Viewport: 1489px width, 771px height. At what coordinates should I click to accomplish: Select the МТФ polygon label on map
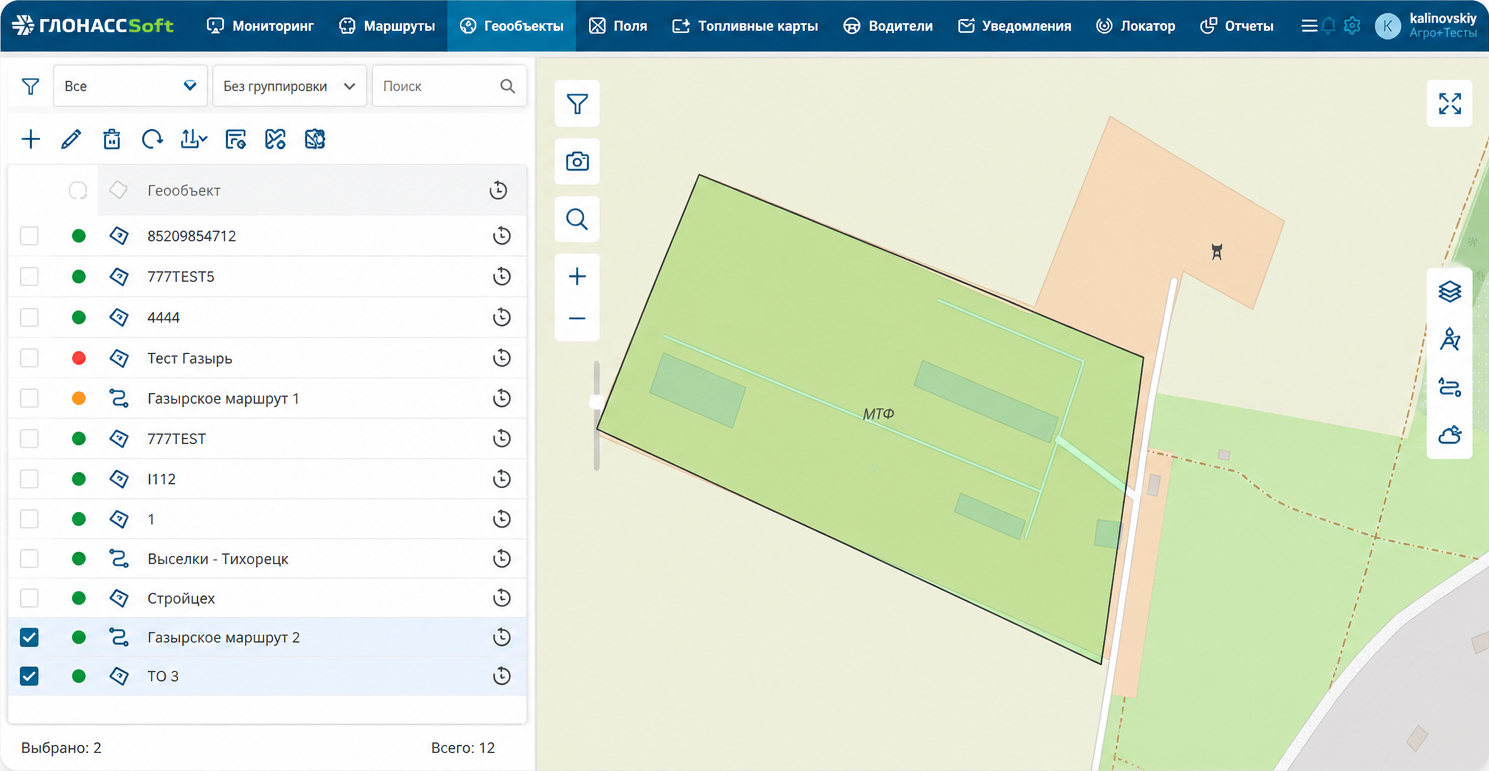(x=878, y=414)
